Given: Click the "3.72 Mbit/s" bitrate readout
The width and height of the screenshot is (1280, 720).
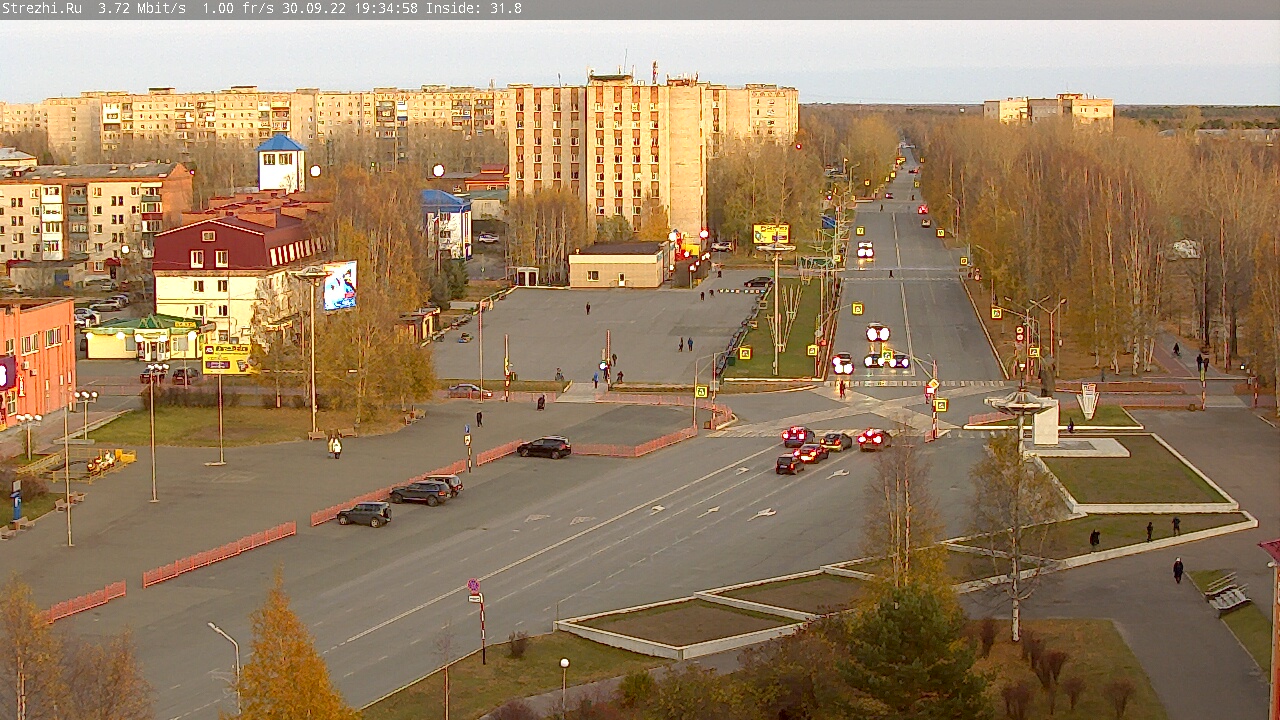Looking at the screenshot, I should point(142,8).
